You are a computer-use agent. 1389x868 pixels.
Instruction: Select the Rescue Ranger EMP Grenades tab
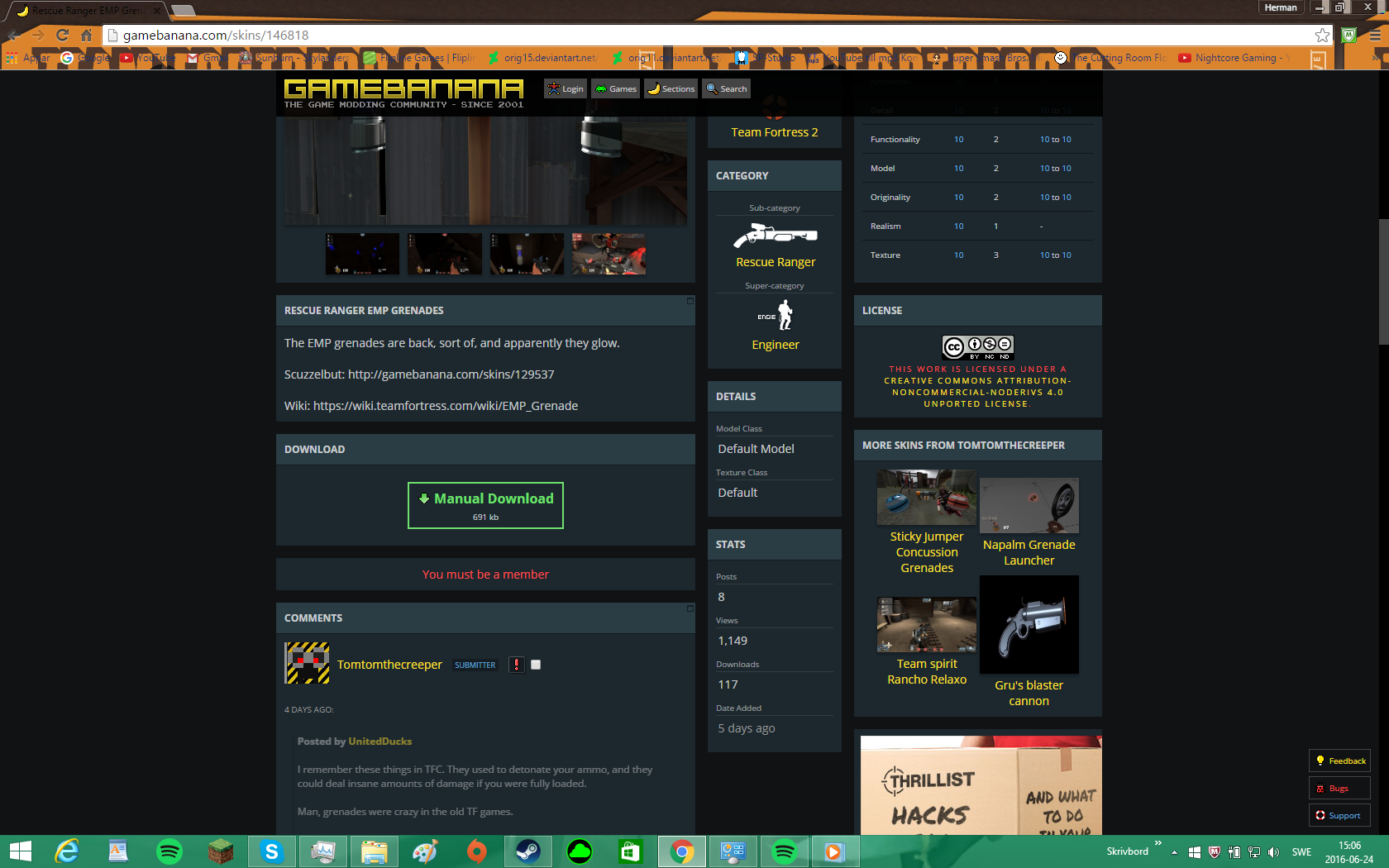(x=87, y=11)
